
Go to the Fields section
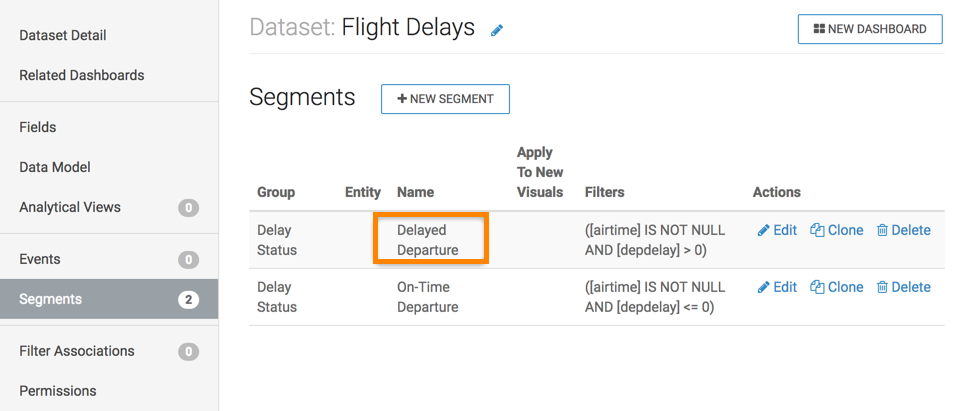pyautogui.click(x=38, y=127)
